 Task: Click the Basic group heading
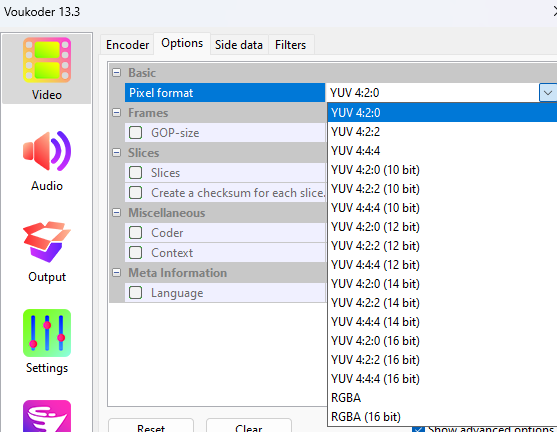142,73
